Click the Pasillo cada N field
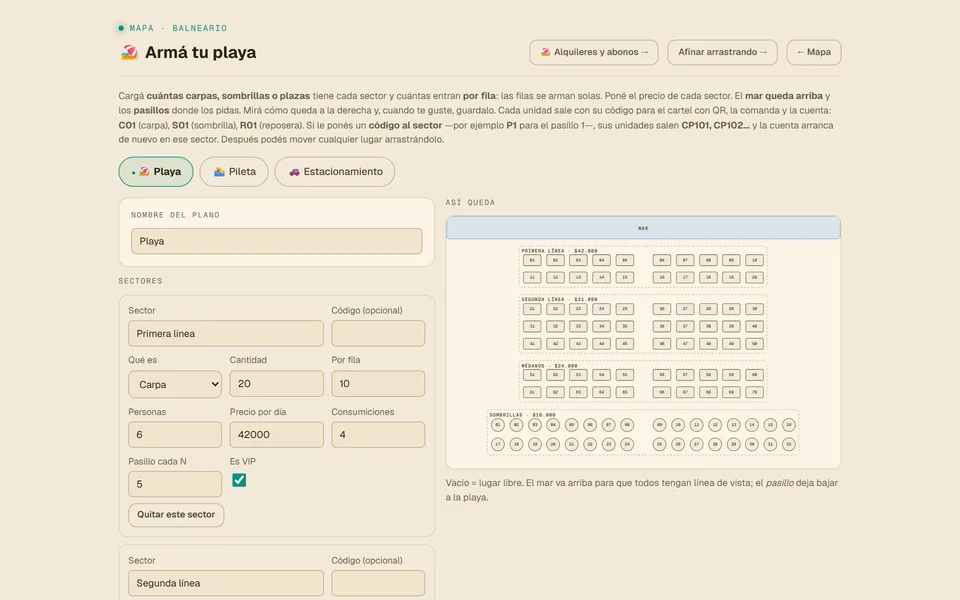Screen dimensions: 960x600 (175, 484)
